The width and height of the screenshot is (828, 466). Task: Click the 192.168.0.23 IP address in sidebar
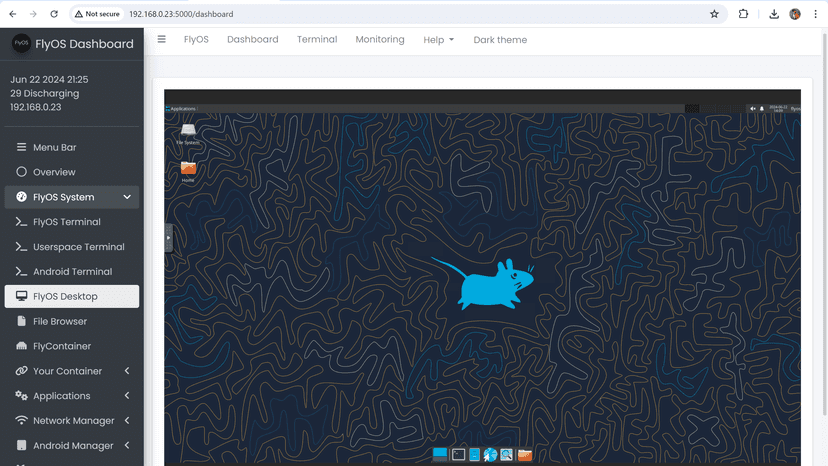point(36,107)
